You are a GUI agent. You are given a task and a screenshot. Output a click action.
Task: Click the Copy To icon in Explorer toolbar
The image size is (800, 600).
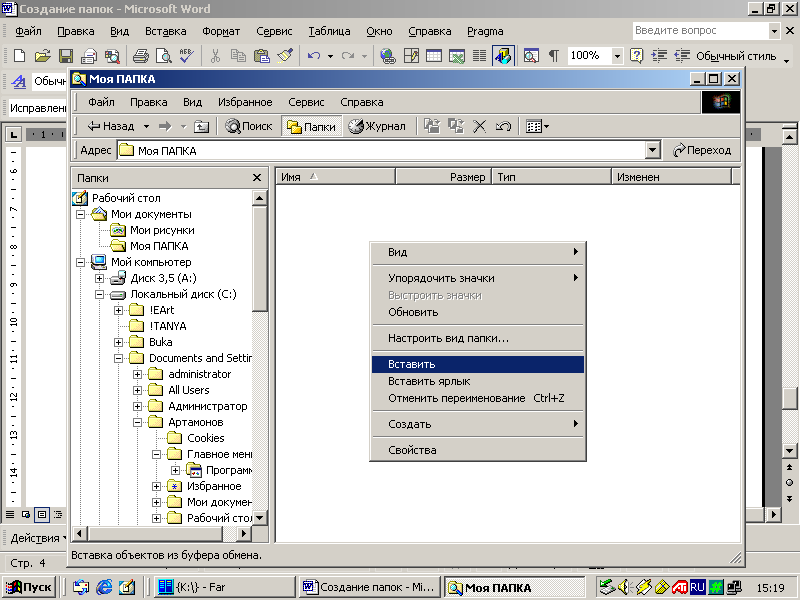(456, 126)
